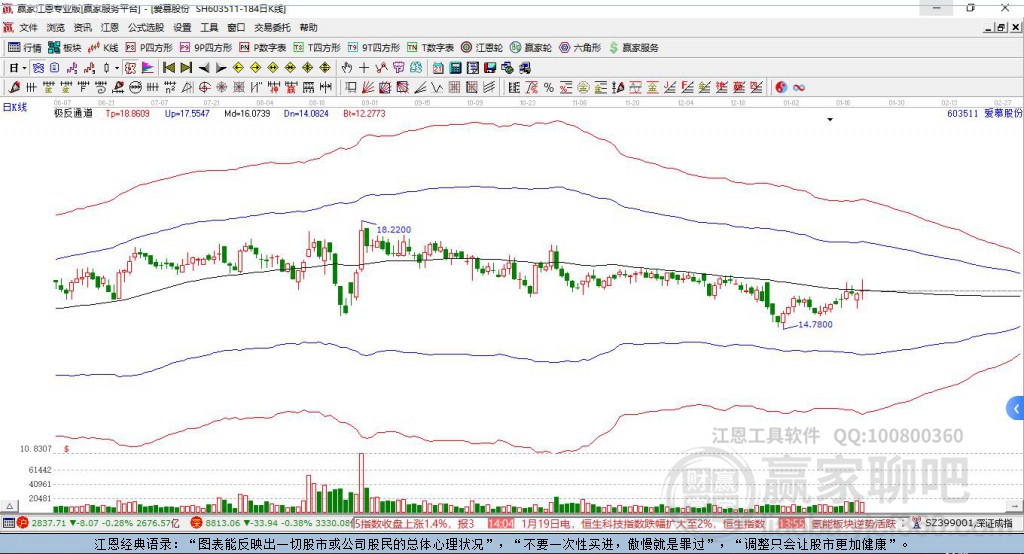Screen dimensions: 1024x554
Task: Toggle the boxed red chart icon
Action: pyautogui.click(x=131, y=68)
